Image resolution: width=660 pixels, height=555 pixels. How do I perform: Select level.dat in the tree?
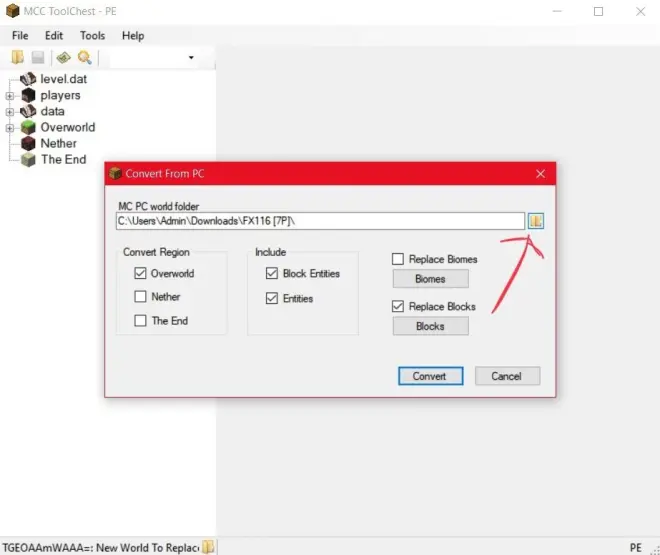(x=64, y=79)
